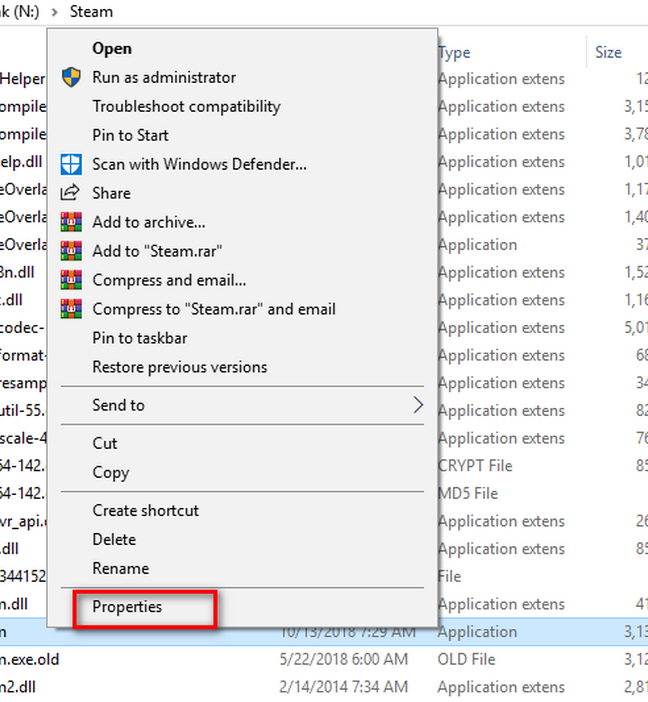The width and height of the screenshot is (648, 702).
Task: Click the Share arrow icon
Action: tap(70, 193)
